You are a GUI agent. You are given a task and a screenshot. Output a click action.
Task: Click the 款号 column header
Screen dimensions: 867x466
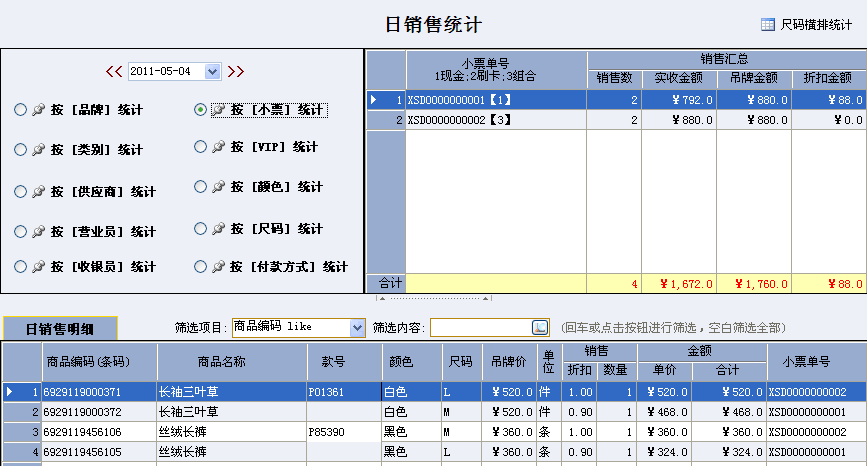(344, 362)
